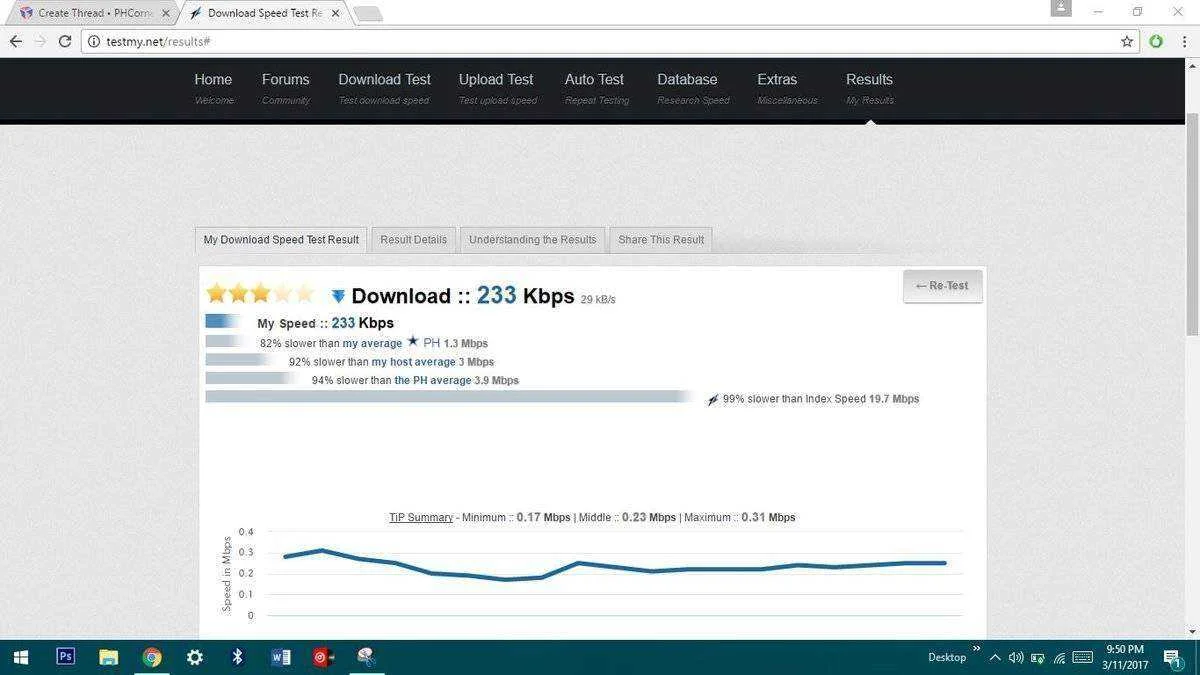Image resolution: width=1200 pixels, height=675 pixels.
Task: Select My Download Speed Test Result tab
Action: 281,240
